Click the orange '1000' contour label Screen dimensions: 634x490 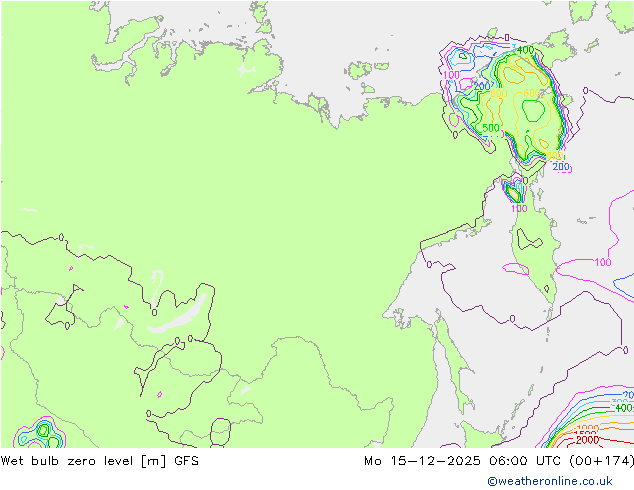(588, 428)
